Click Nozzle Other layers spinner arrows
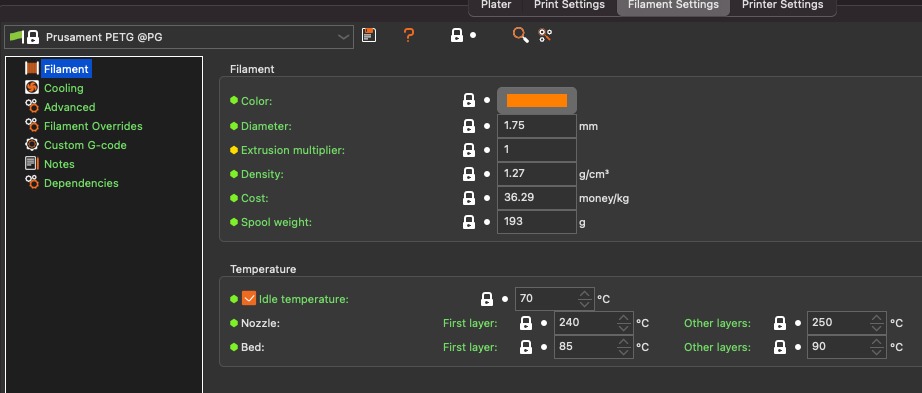 [877, 323]
